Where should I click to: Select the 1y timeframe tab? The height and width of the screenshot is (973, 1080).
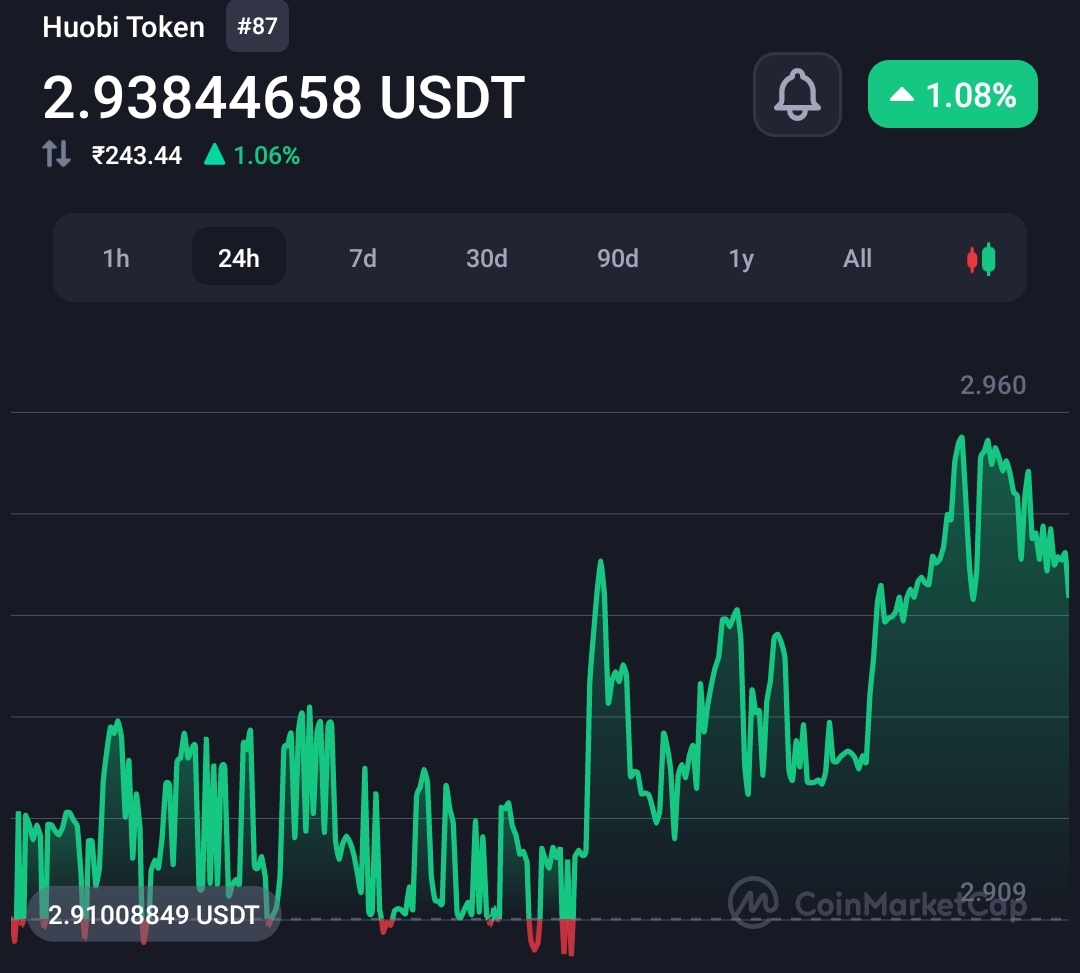tap(741, 258)
